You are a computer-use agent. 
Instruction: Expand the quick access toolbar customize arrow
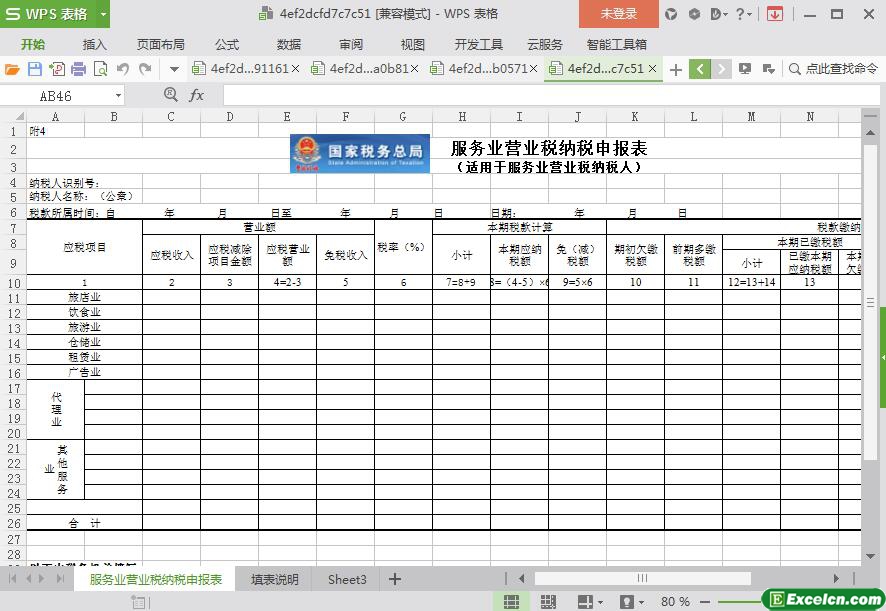point(174,69)
